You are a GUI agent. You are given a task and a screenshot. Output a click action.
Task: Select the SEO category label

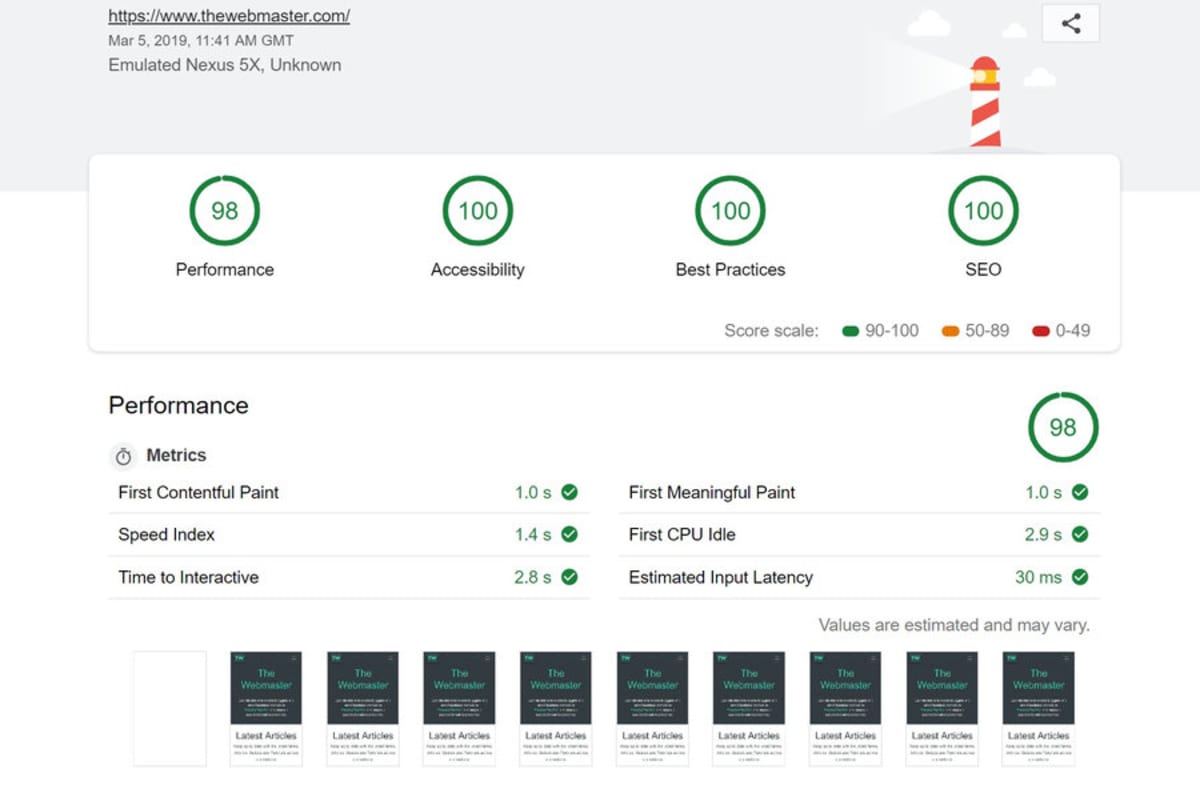pos(984,269)
